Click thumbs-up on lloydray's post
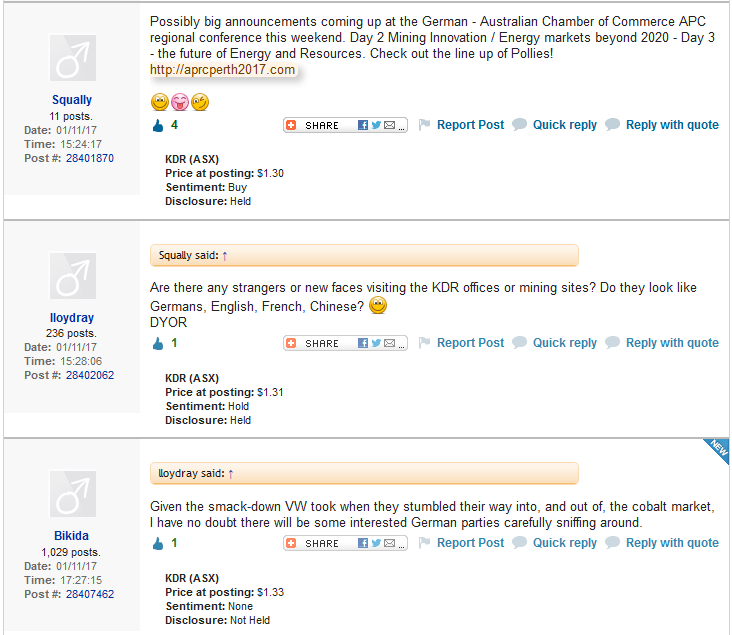 pos(157,344)
